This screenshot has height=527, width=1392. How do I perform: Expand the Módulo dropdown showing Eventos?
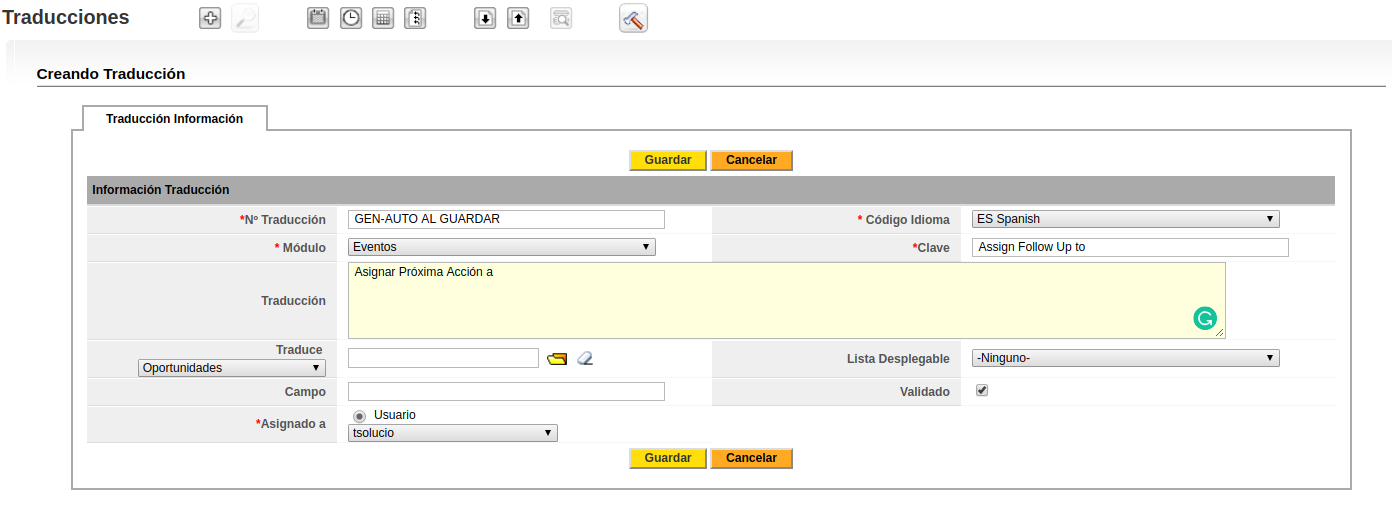(501, 246)
